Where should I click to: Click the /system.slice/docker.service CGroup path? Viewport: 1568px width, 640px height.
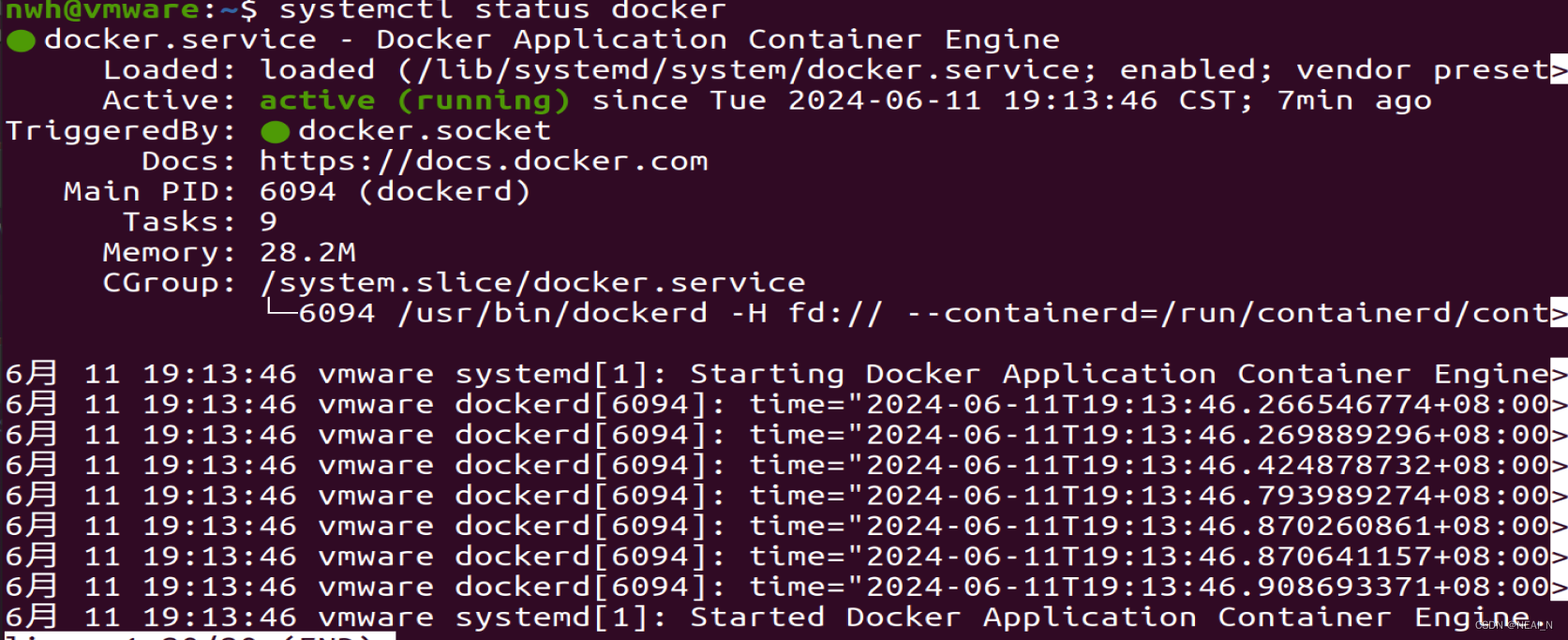(532, 283)
